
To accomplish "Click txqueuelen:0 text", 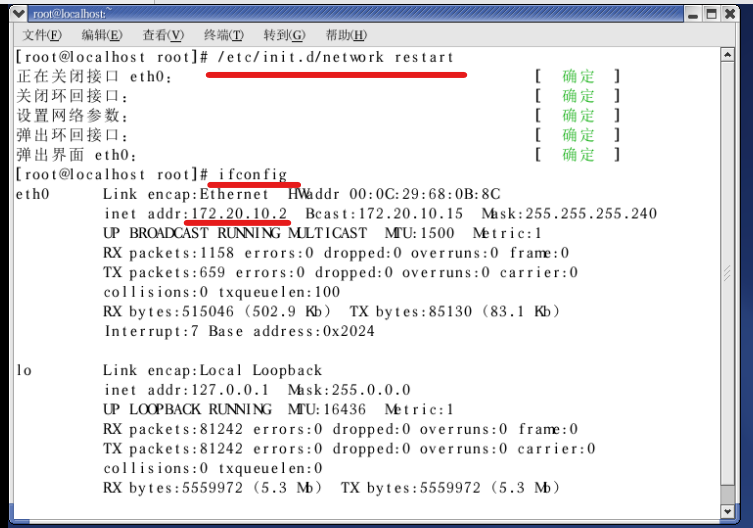I will (270, 468).
